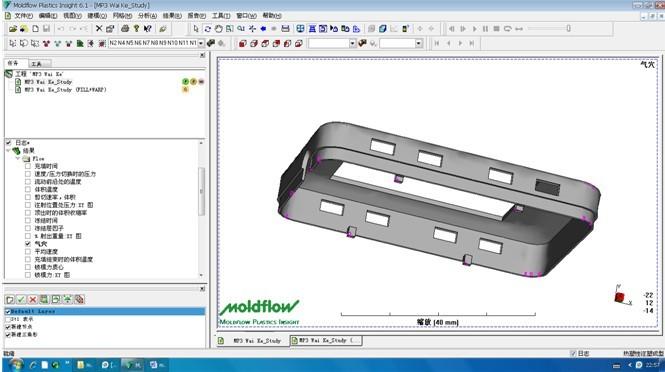This screenshot has height=372, width=665.
Task: Open the 网格 menu
Action: coord(122,16)
